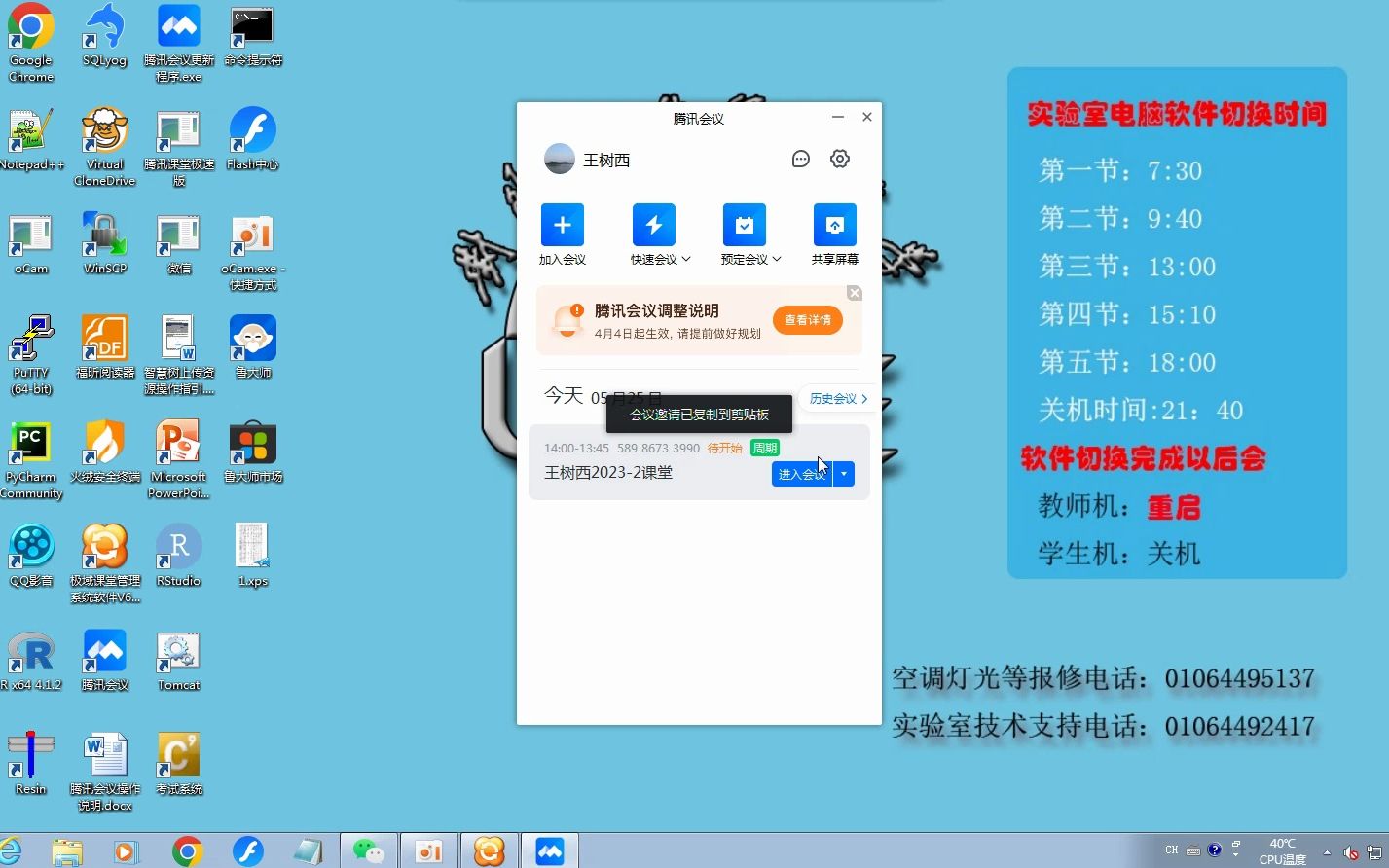This screenshot has width=1389, height=868.
Task: Select the 王树西2023-2课堂 meeting title
Action: tap(608, 473)
